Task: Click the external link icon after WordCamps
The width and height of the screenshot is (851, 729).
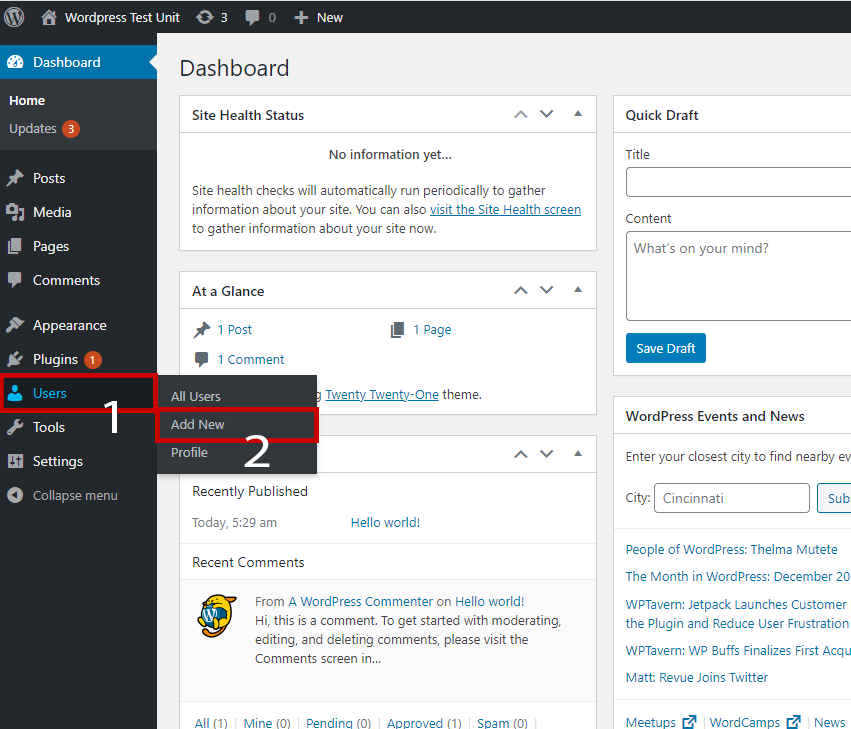Action: (793, 722)
